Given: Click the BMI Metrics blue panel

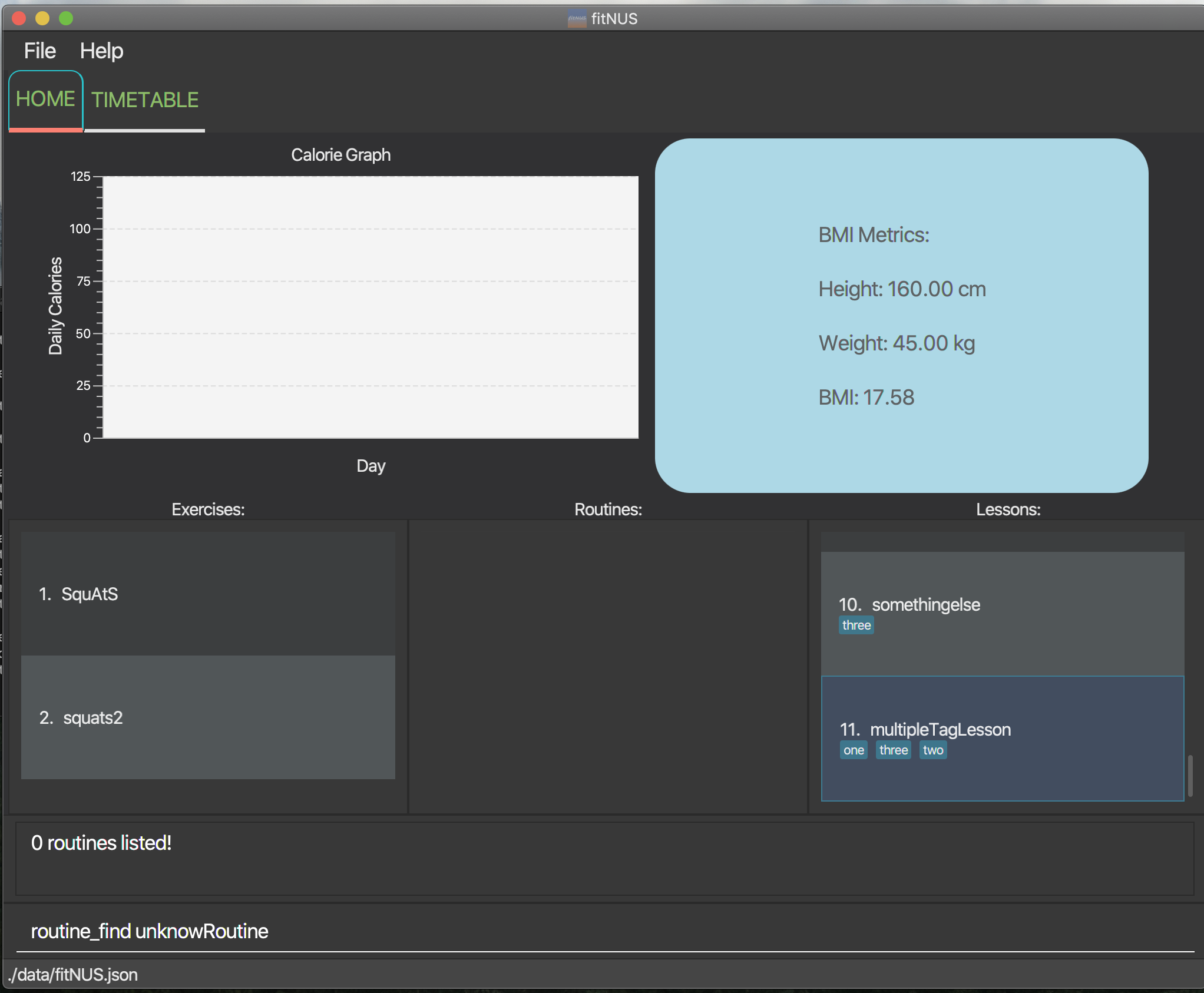Looking at the screenshot, I should tap(901, 316).
